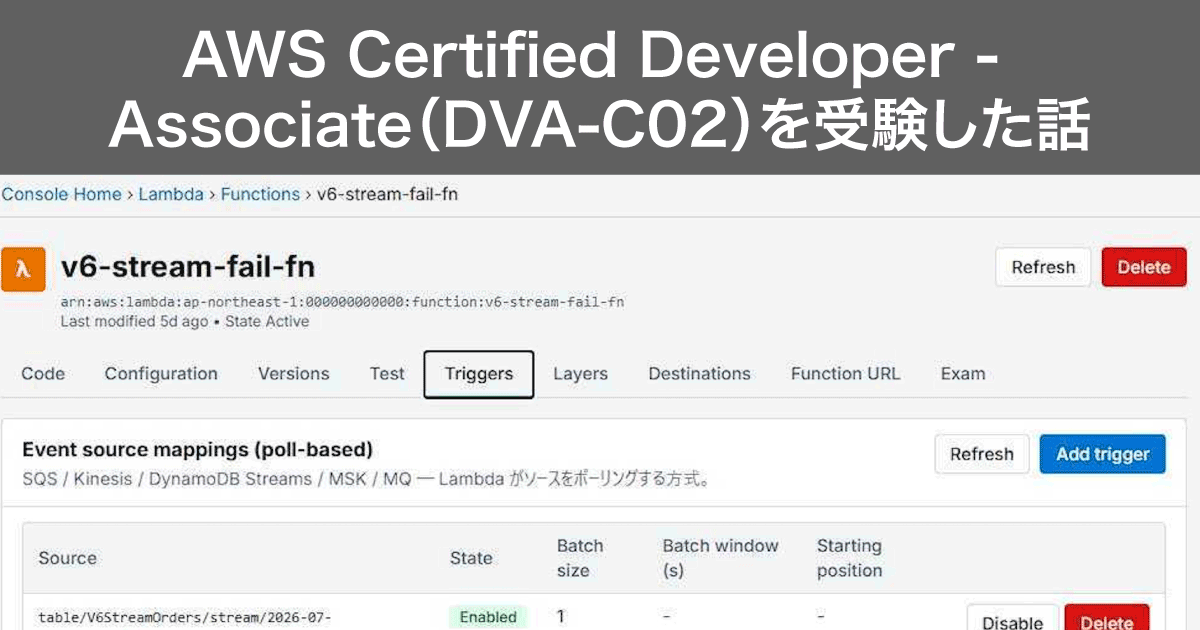Go to Lambda breadcrumb link
Screen dimensions: 1200x630
pos(171,194)
